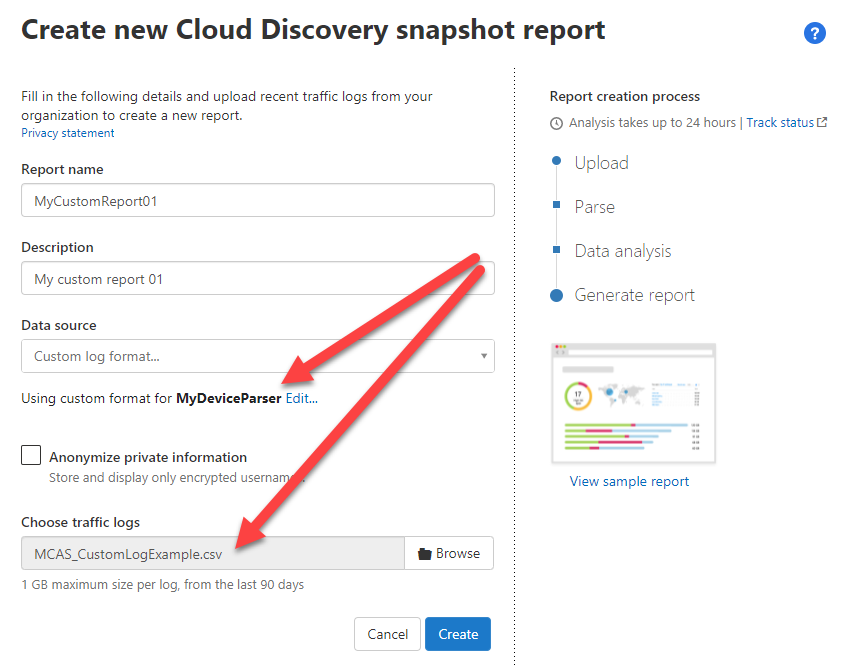This screenshot has width=843, height=668.
Task: Open the Track status link
Action: [780, 123]
